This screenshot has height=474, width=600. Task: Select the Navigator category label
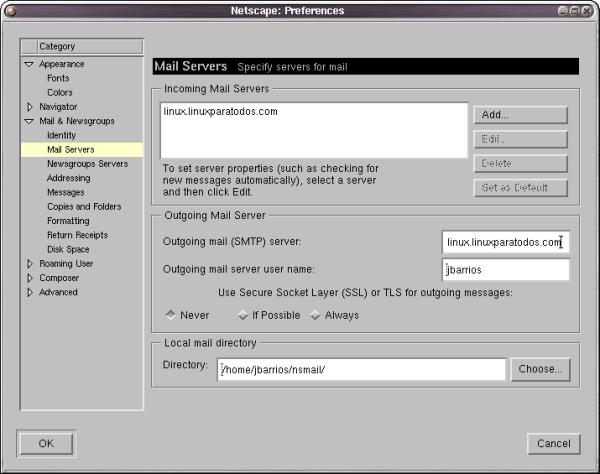tap(58, 107)
